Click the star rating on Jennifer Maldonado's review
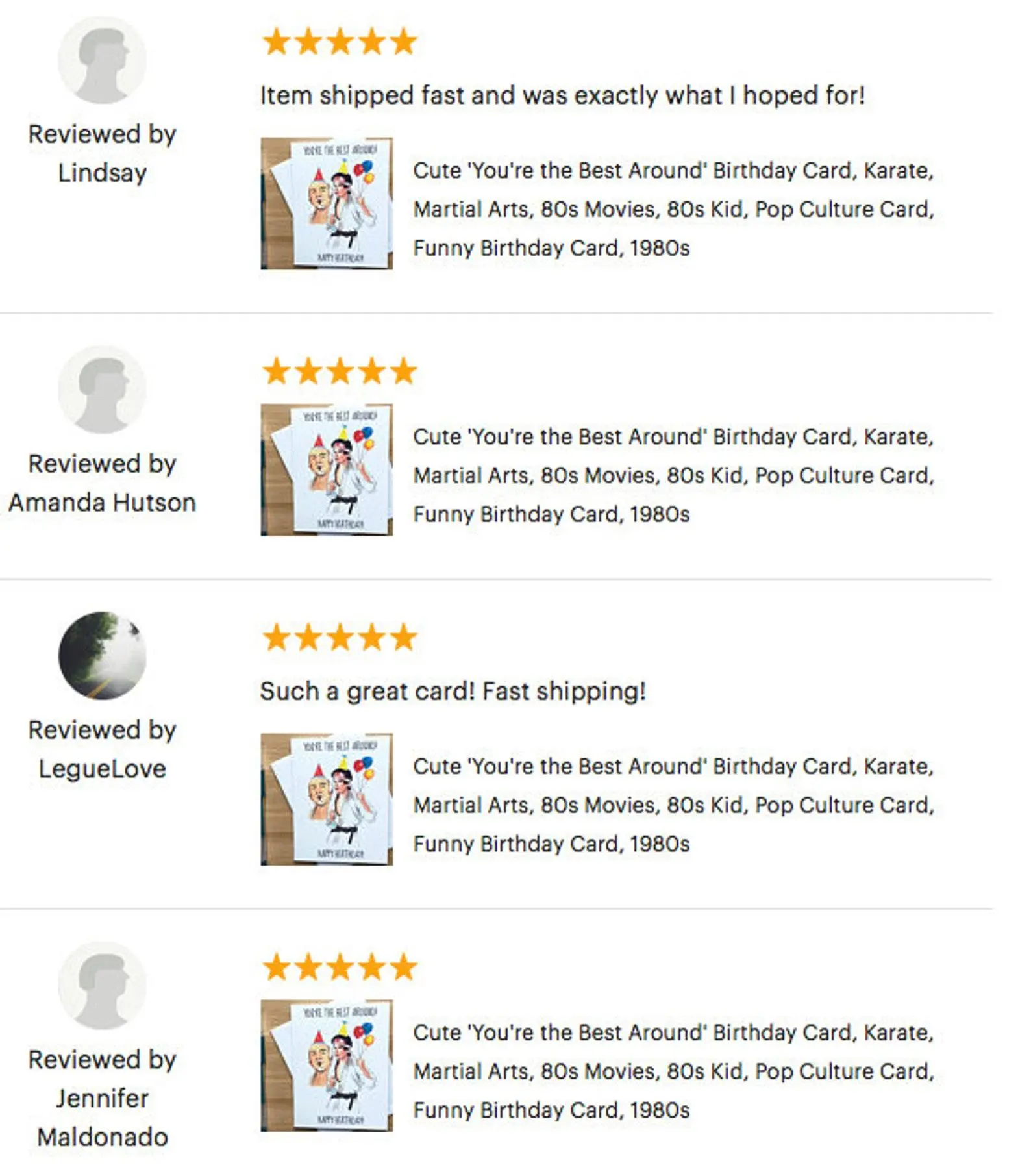This screenshot has width=1031, height=1176. pyautogui.click(x=339, y=968)
